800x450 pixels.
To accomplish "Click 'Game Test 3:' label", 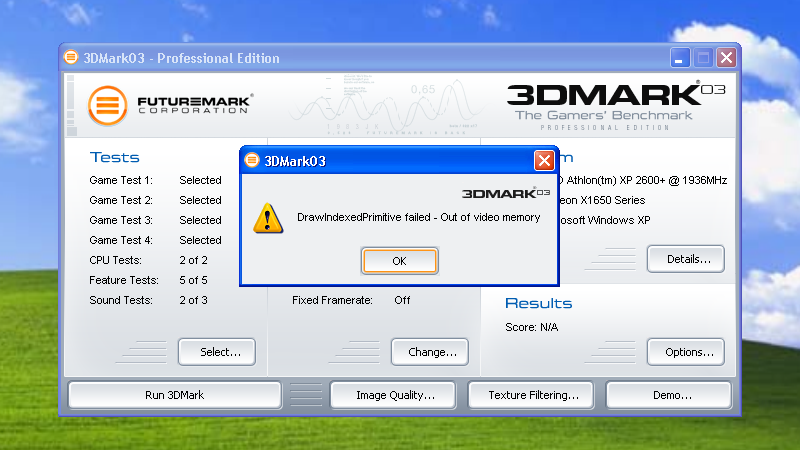I will point(121,220).
